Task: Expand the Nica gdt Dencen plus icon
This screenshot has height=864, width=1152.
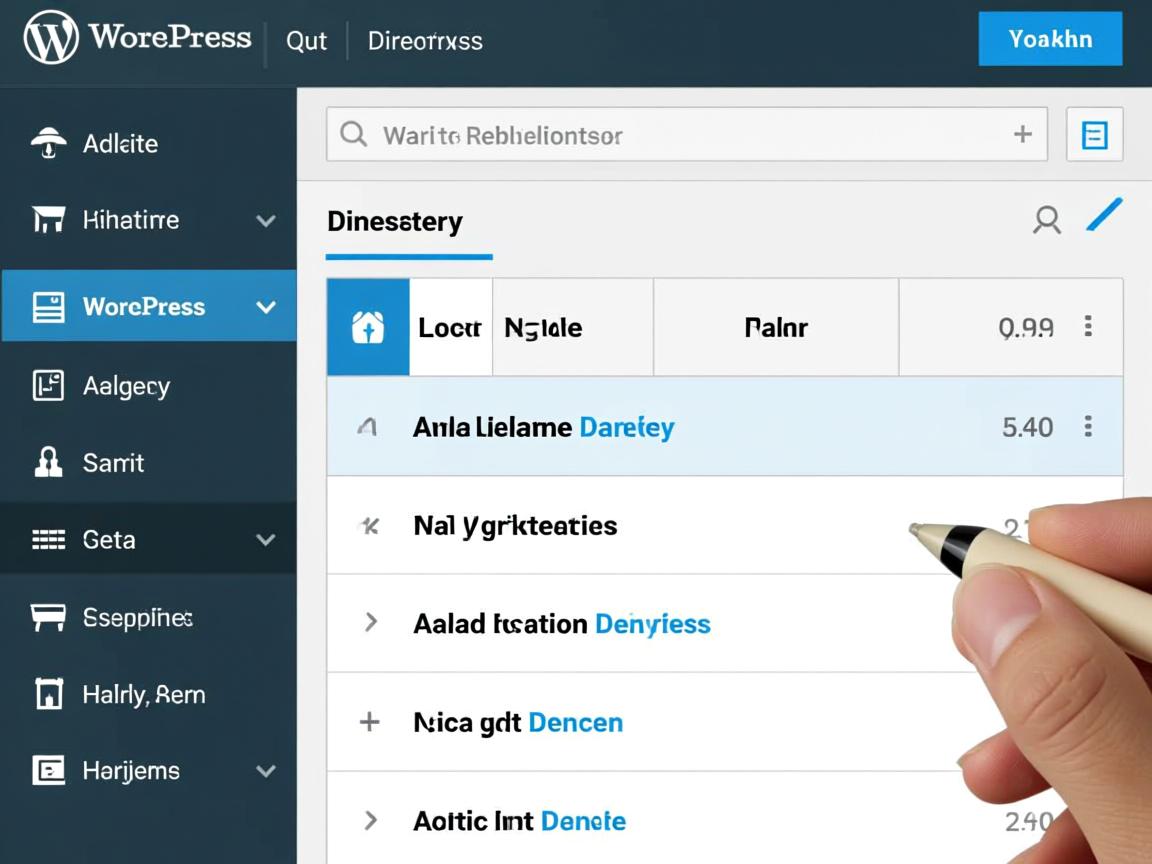Action: [369, 722]
